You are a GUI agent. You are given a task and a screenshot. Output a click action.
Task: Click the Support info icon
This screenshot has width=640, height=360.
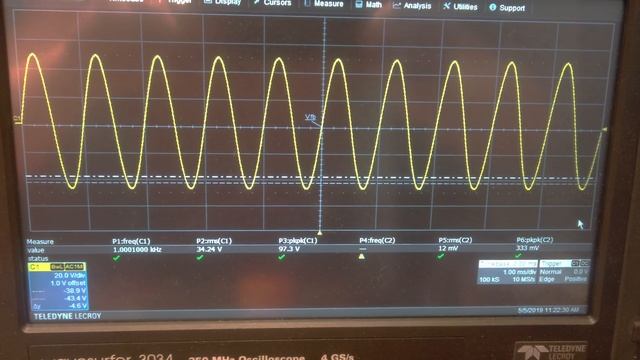coord(493,7)
